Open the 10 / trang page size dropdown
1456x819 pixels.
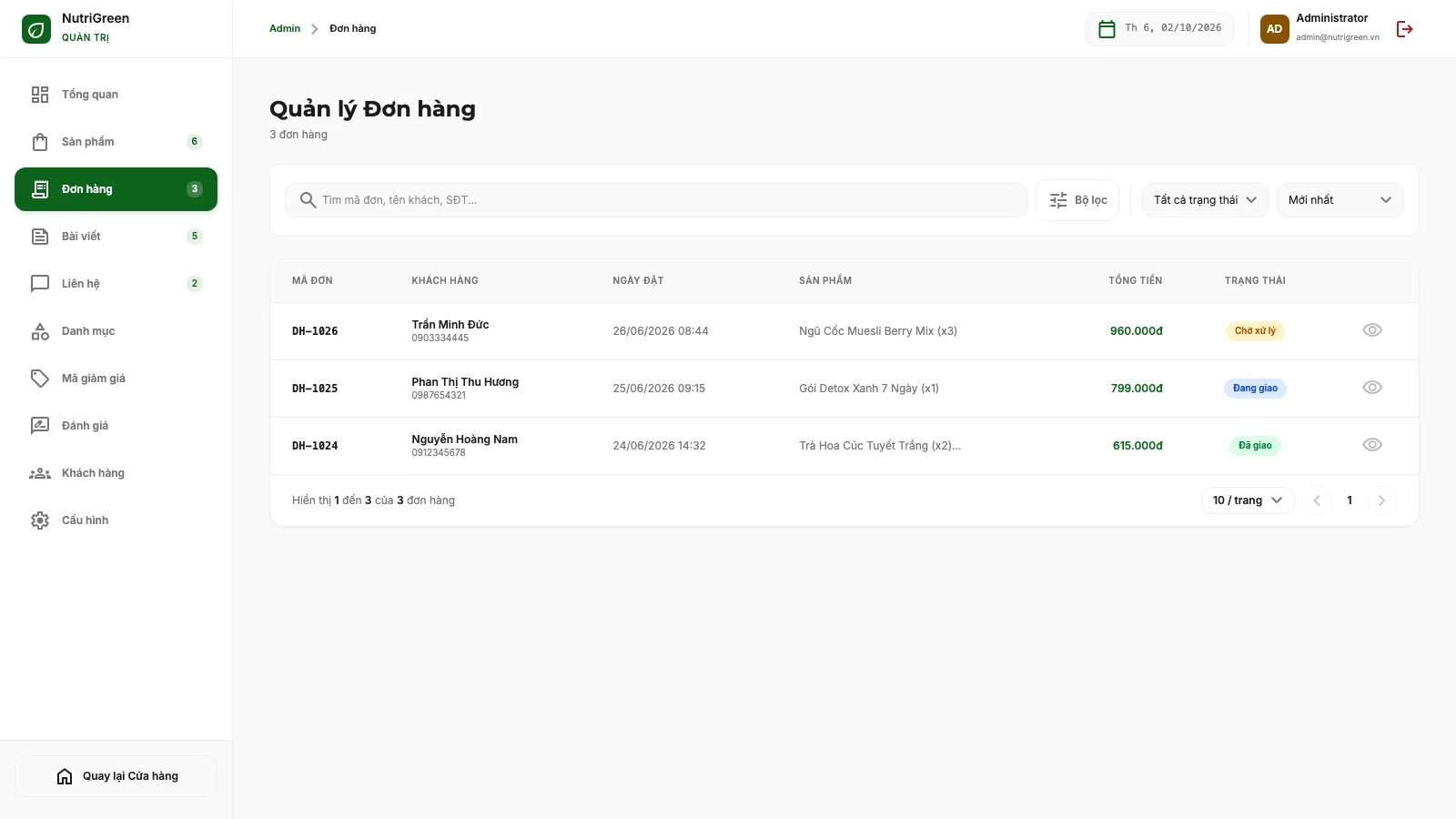click(x=1248, y=500)
